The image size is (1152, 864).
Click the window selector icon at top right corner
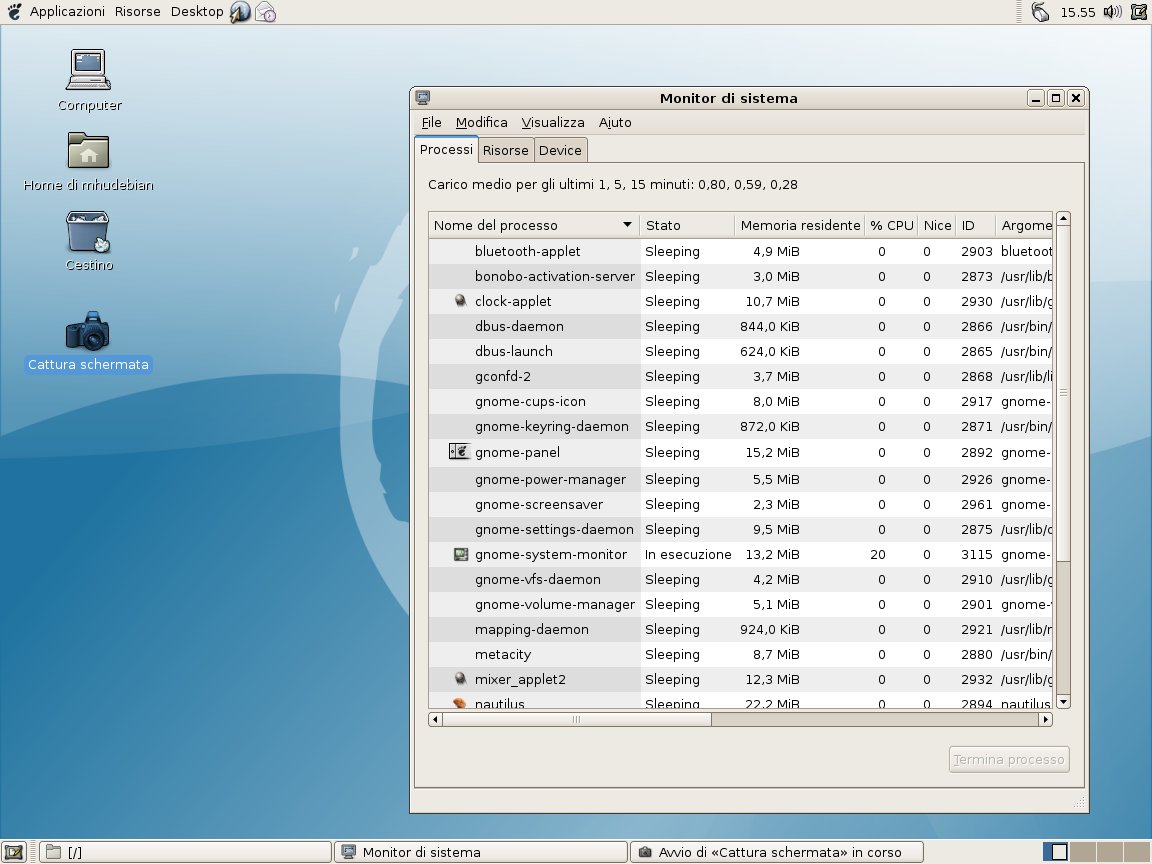(1140, 12)
